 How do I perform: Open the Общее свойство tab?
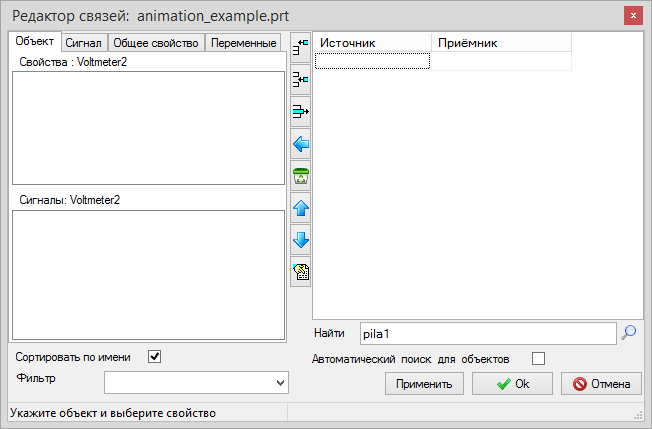click(x=155, y=43)
